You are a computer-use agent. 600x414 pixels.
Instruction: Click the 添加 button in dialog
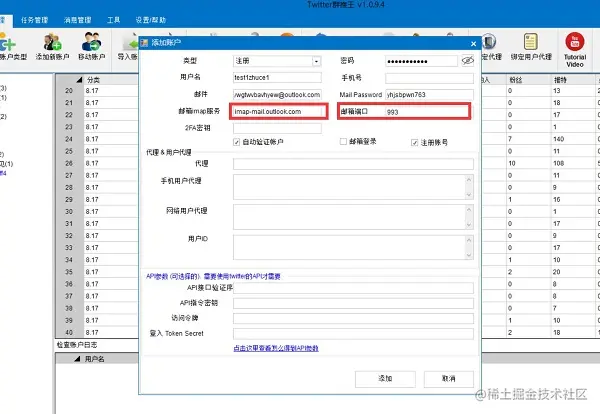385,379
